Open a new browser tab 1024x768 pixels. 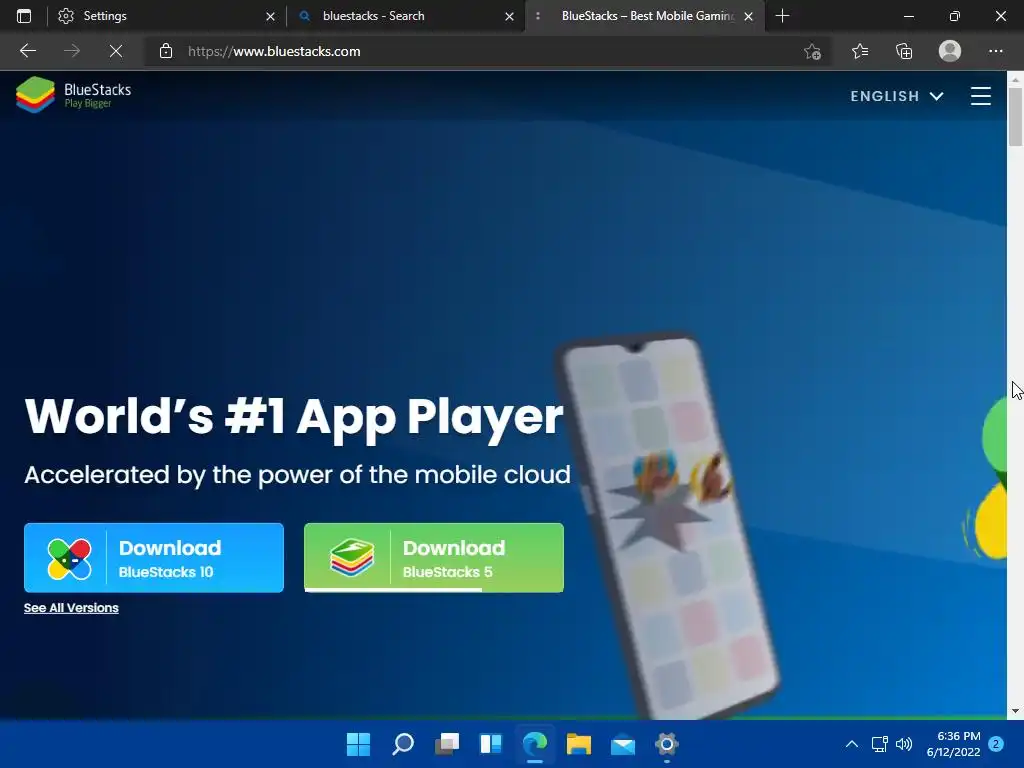pos(782,16)
